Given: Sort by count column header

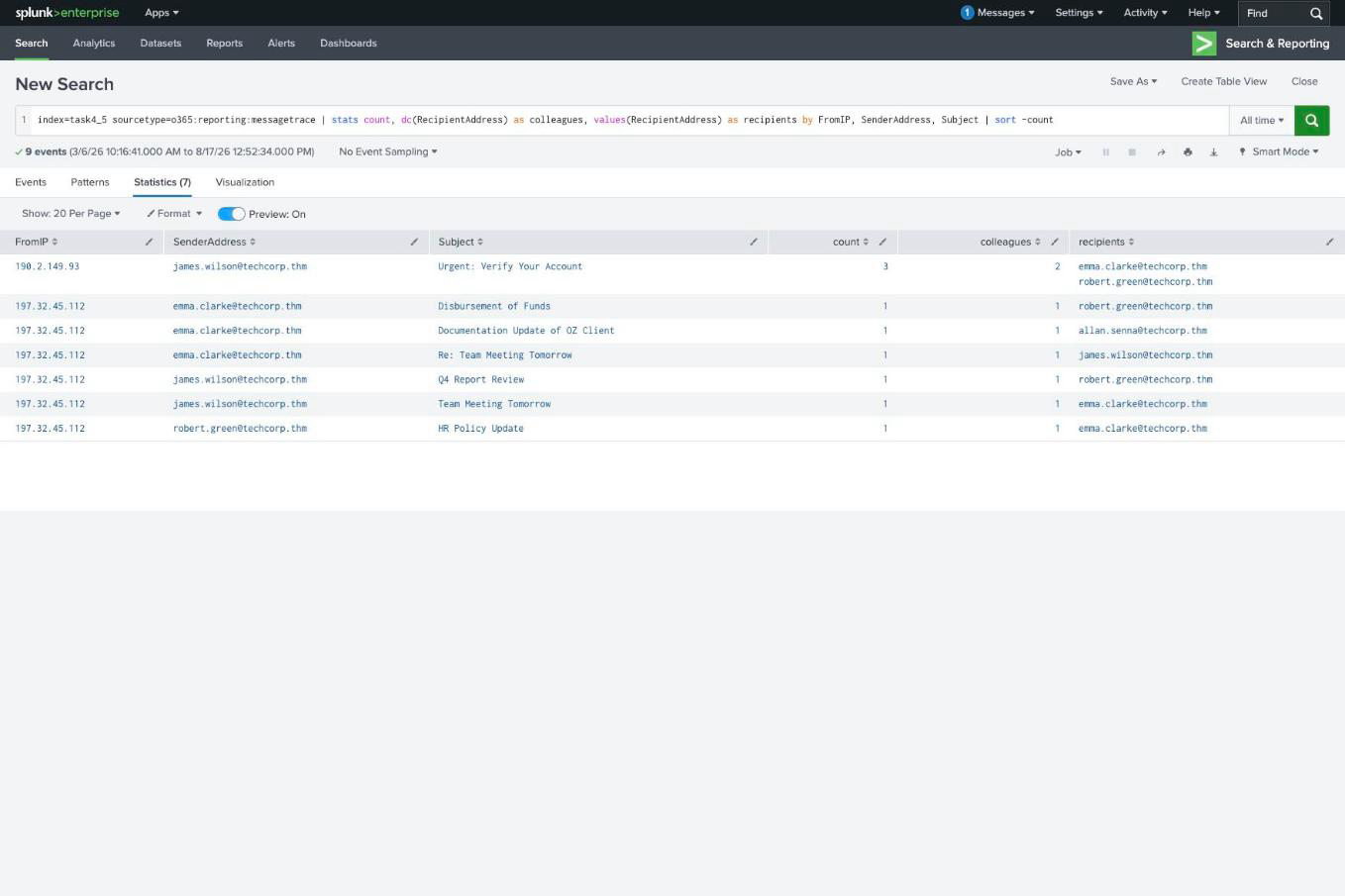Looking at the screenshot, I should (850, 242).
